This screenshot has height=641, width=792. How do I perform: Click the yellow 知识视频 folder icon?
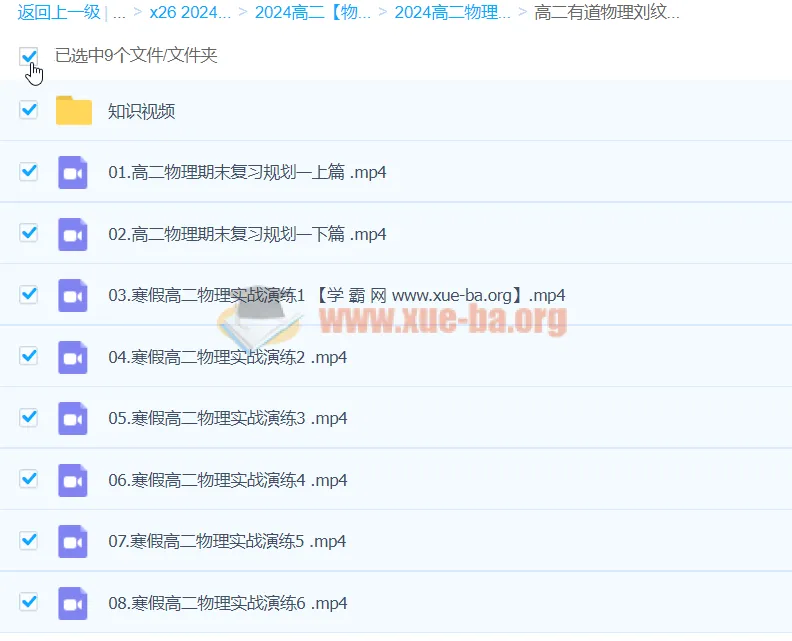(x=73, y=111)
